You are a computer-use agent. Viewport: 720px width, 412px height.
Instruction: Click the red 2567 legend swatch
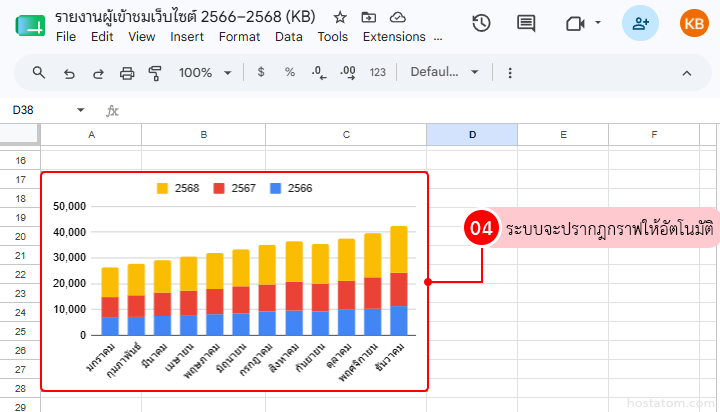(219, 188)
